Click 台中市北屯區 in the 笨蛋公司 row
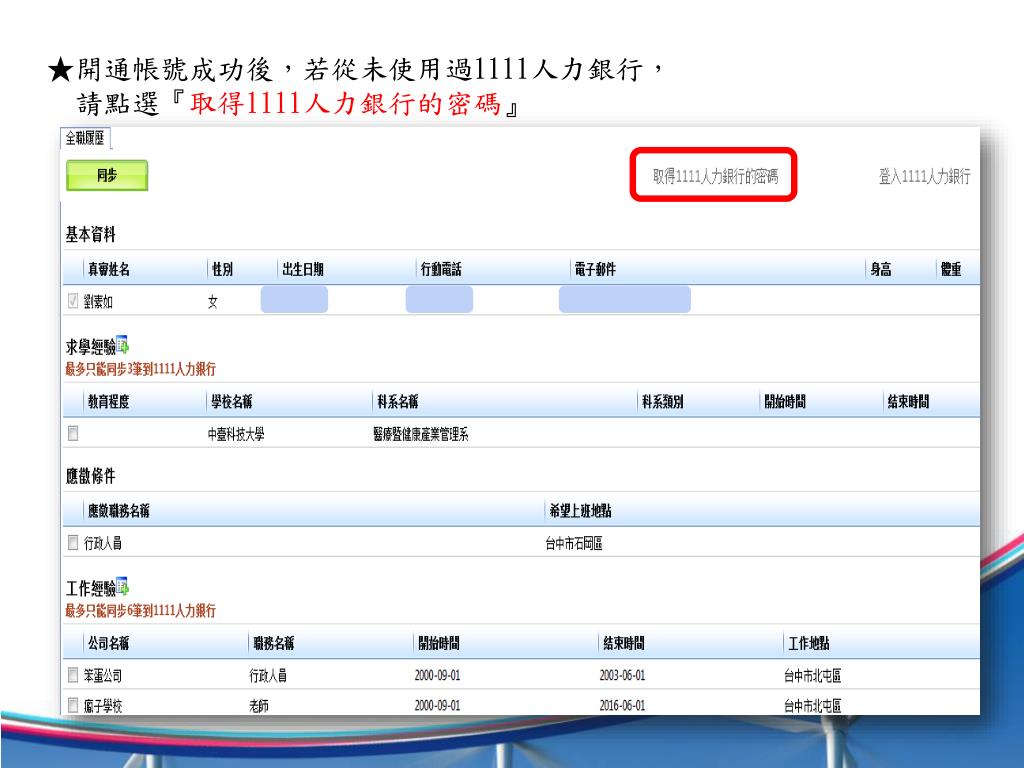Screen dimensions: 1024x768 812,676
